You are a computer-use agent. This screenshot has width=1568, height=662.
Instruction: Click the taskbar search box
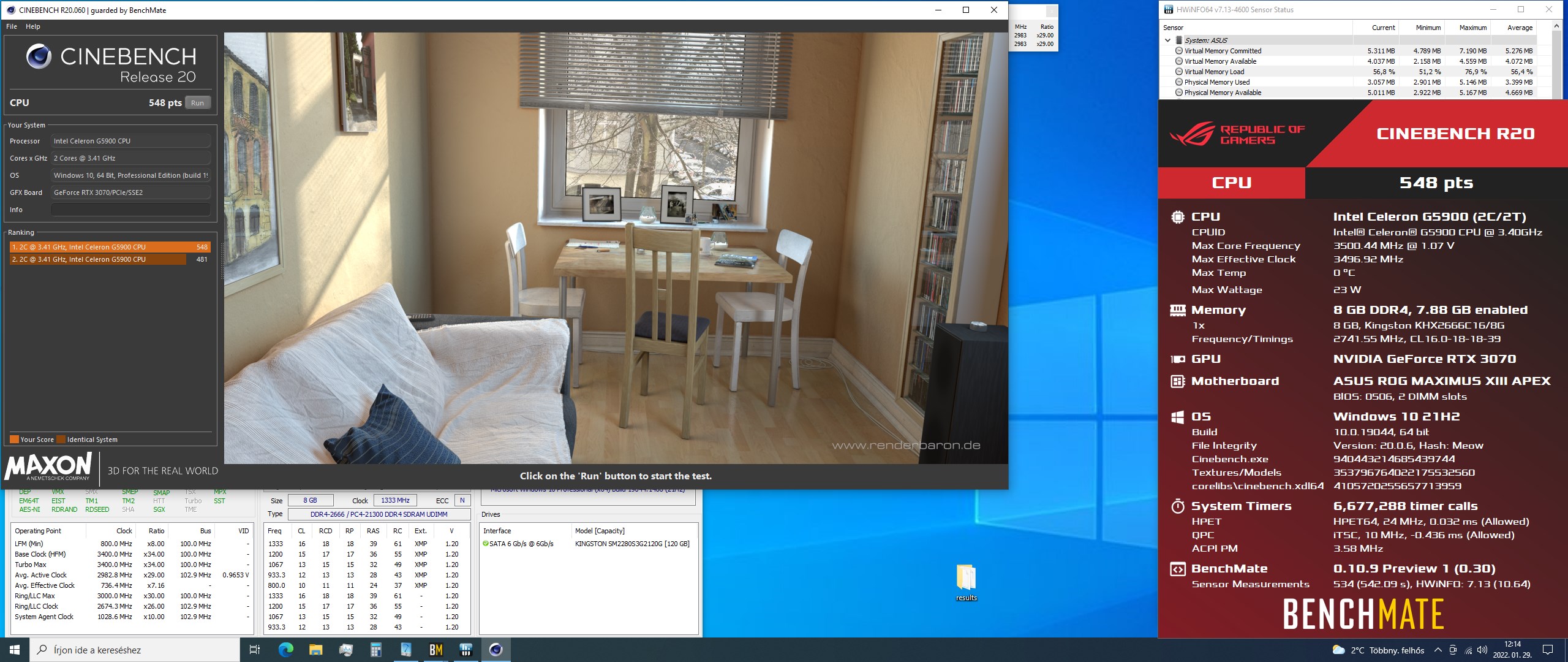click(x=135, y=650)
